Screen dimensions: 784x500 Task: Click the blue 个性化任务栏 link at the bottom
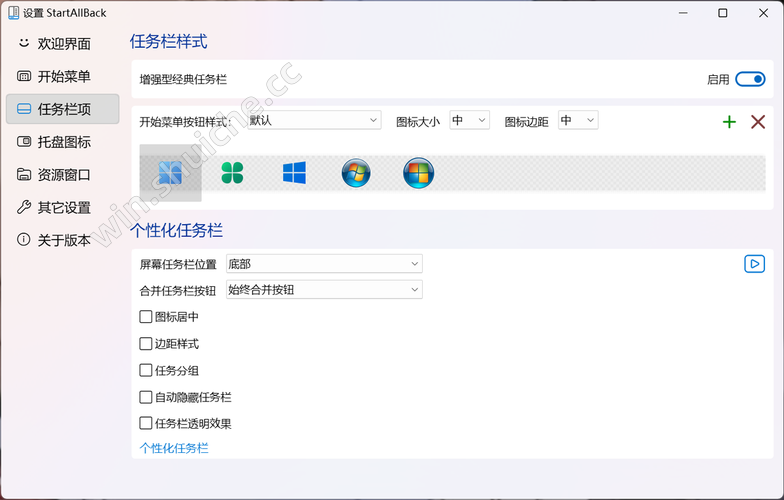(174, 448)
